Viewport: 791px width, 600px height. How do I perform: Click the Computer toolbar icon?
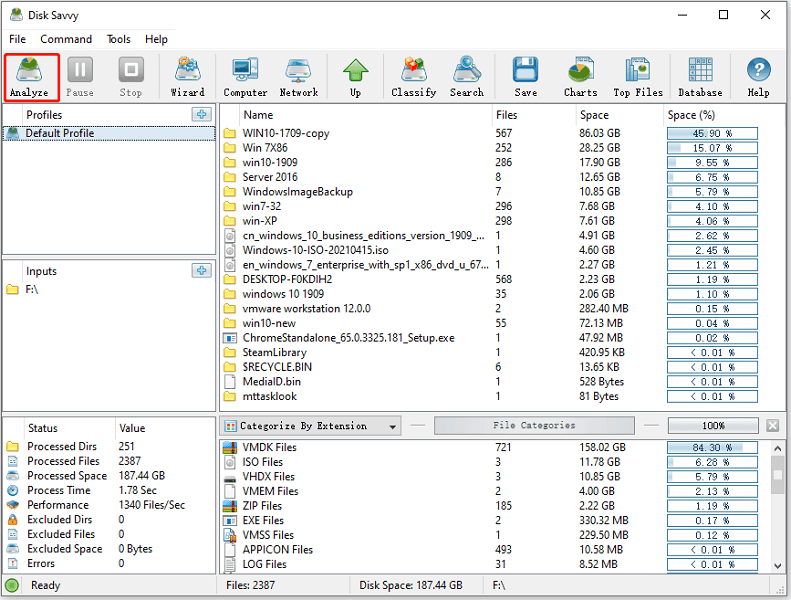point(245,77)
